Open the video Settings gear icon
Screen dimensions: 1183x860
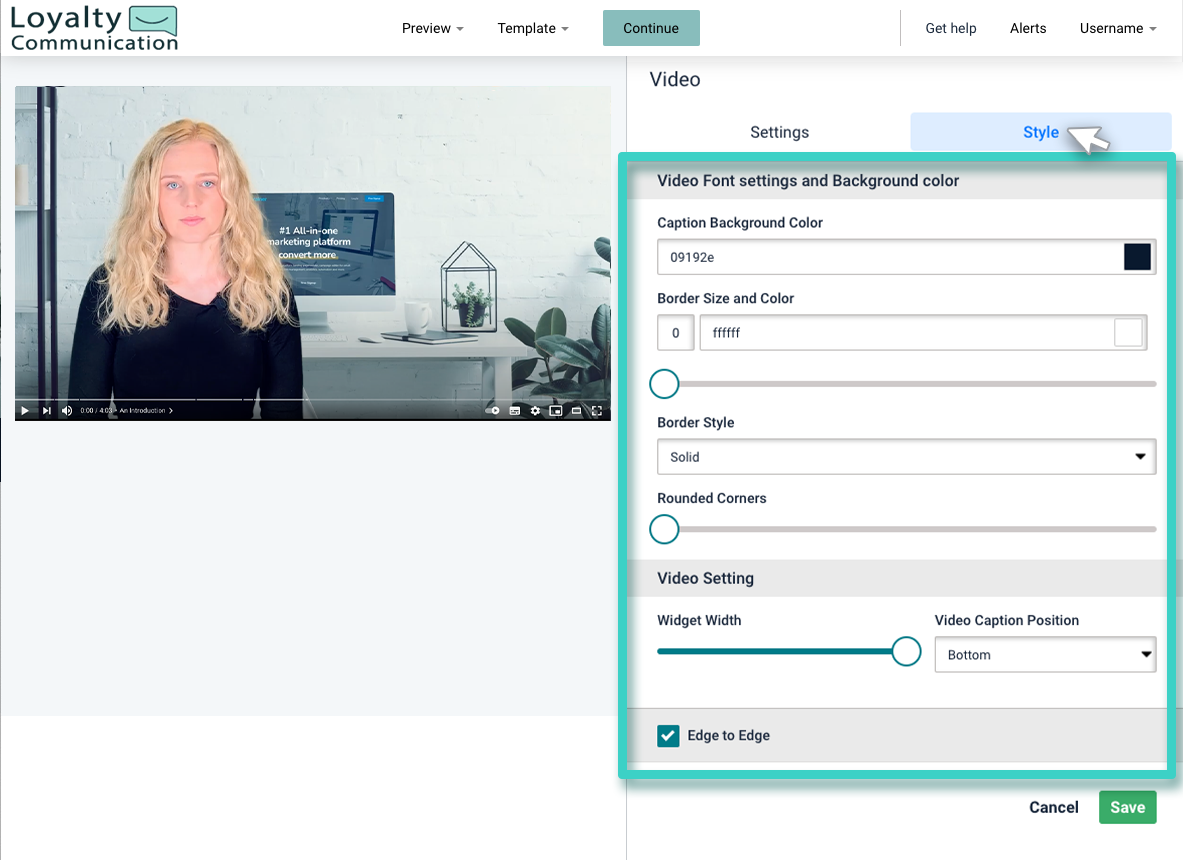coord(536,410)
